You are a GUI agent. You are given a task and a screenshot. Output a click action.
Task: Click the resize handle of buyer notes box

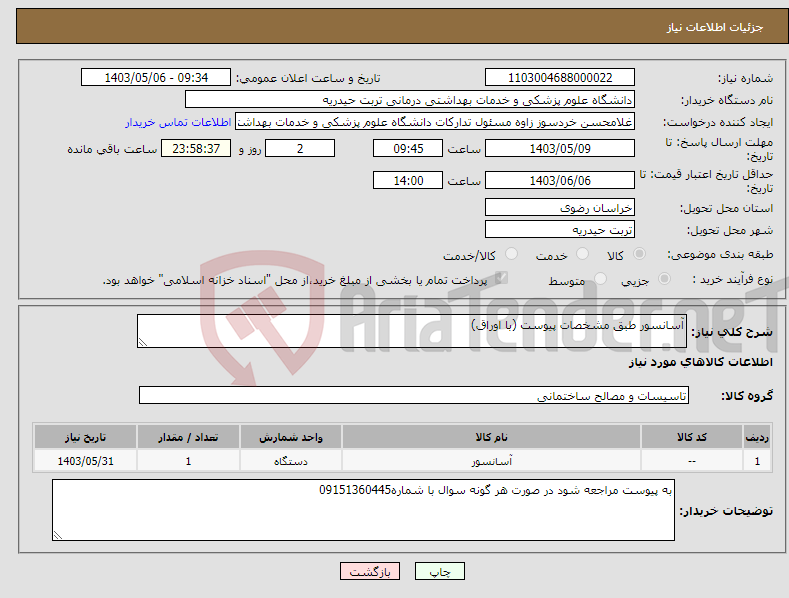coord(57,535)
